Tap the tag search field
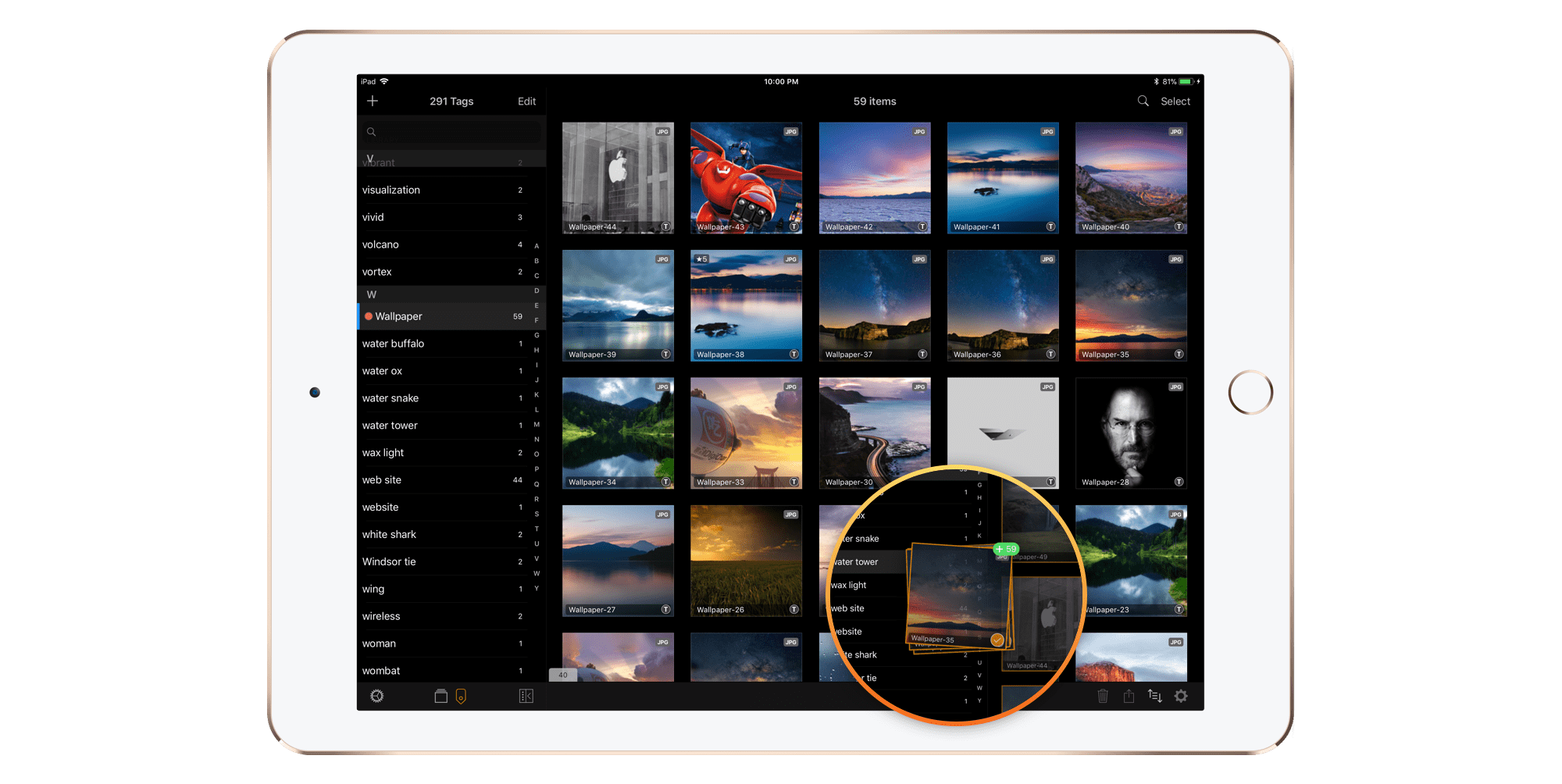 pos(451,131)
